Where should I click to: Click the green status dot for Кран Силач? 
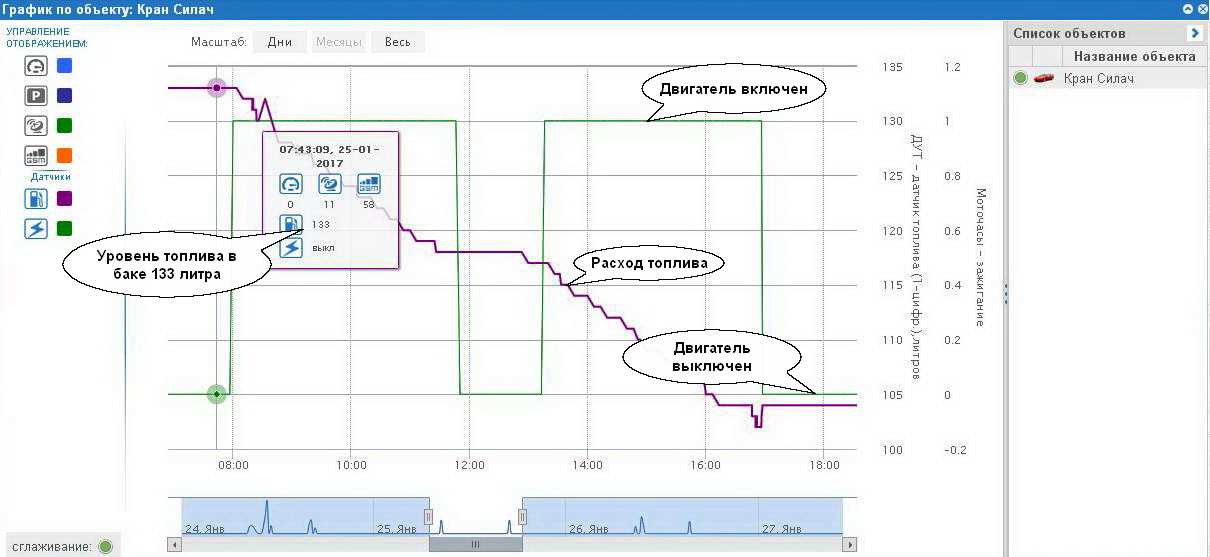1020,78
